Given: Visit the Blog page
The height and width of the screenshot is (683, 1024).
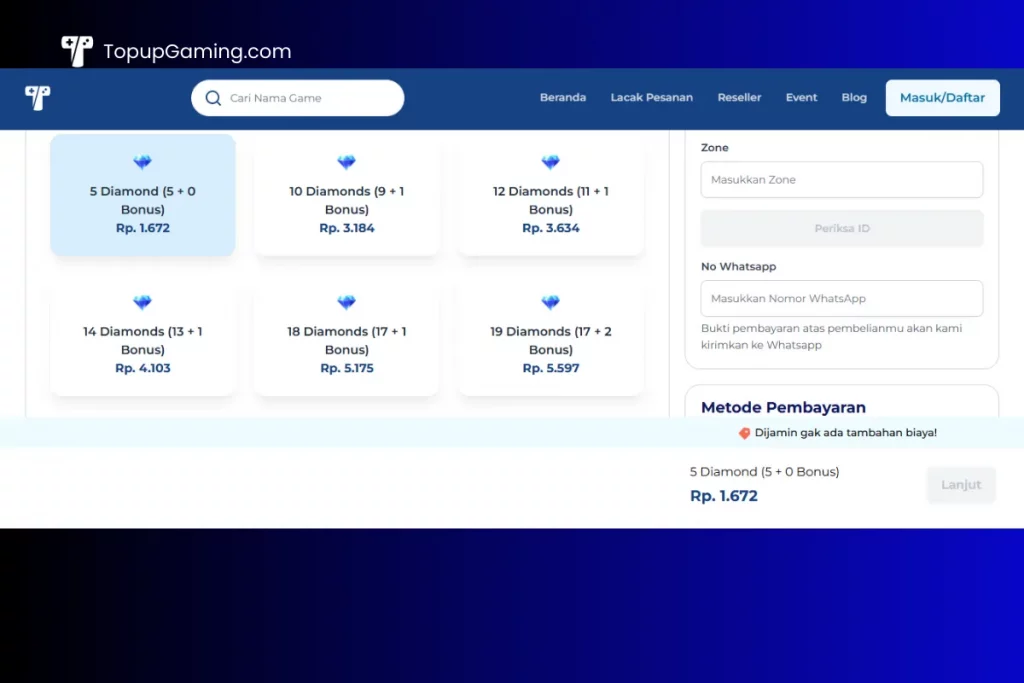Looking at the screenshot, I should [854, 98].
